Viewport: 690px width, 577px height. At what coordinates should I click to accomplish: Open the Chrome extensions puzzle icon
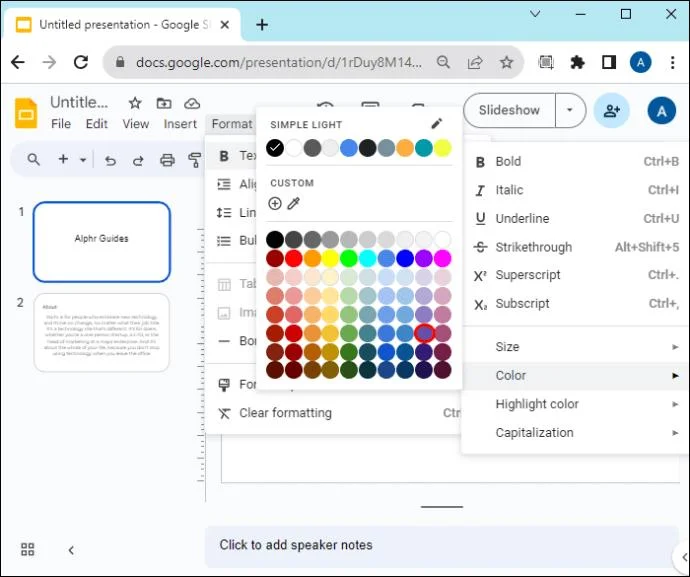coord(577,62)
